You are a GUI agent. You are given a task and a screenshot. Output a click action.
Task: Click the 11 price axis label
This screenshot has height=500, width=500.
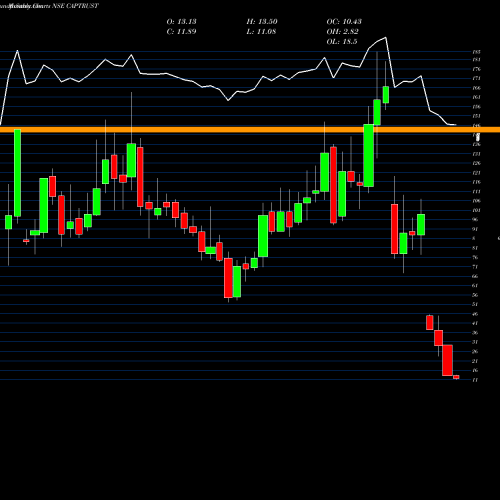[x=475, y=380]
